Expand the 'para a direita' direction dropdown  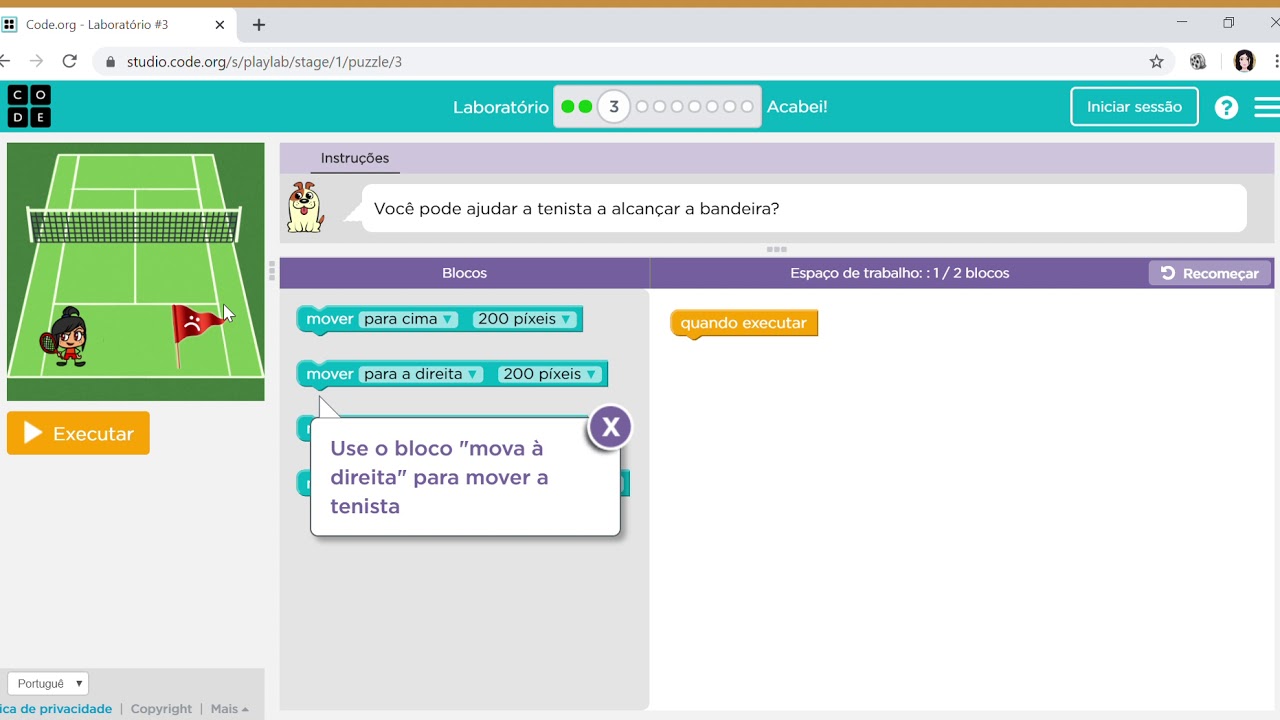coord(421,374)
